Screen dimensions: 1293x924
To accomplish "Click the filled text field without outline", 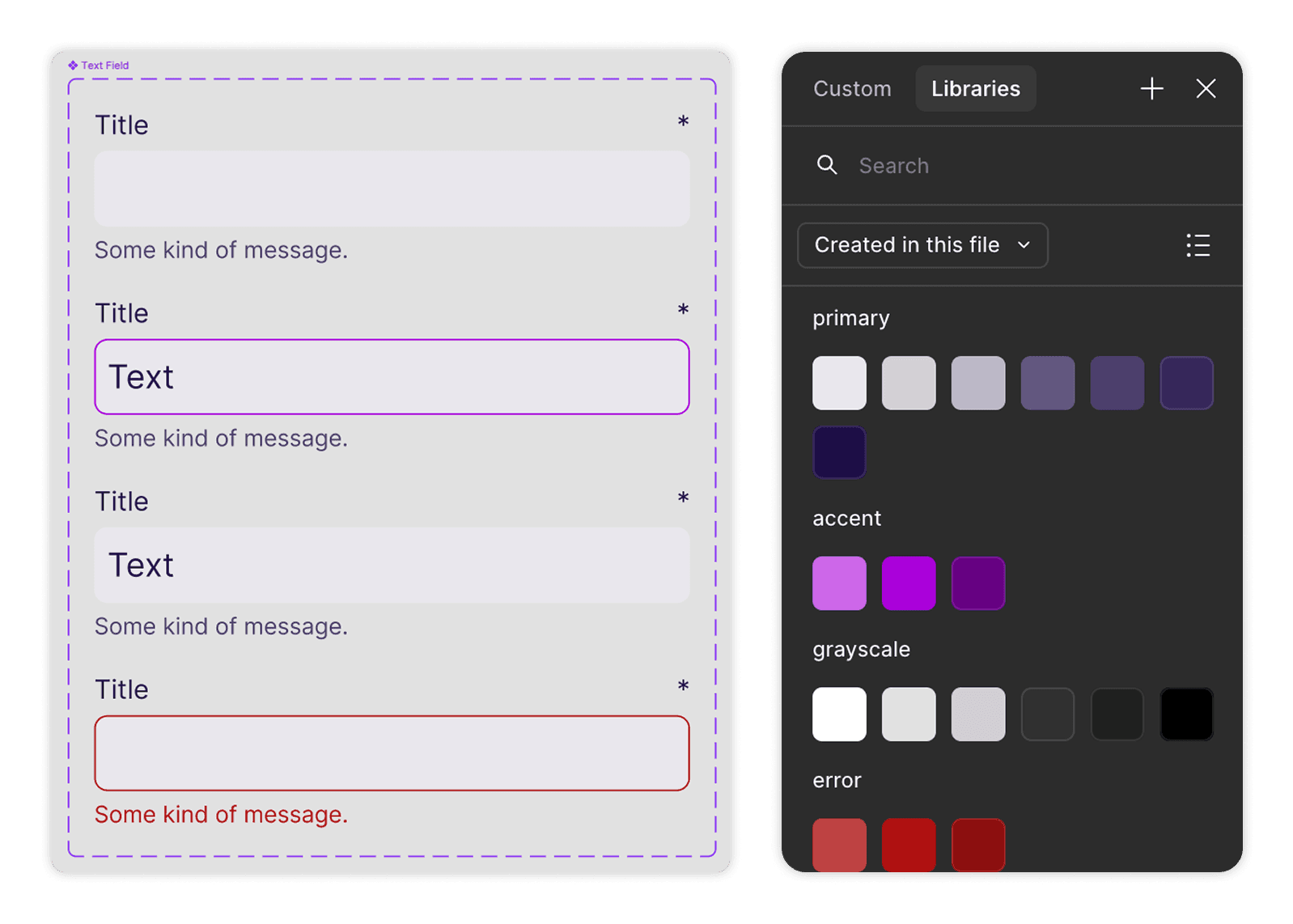I will pos(392,565).
